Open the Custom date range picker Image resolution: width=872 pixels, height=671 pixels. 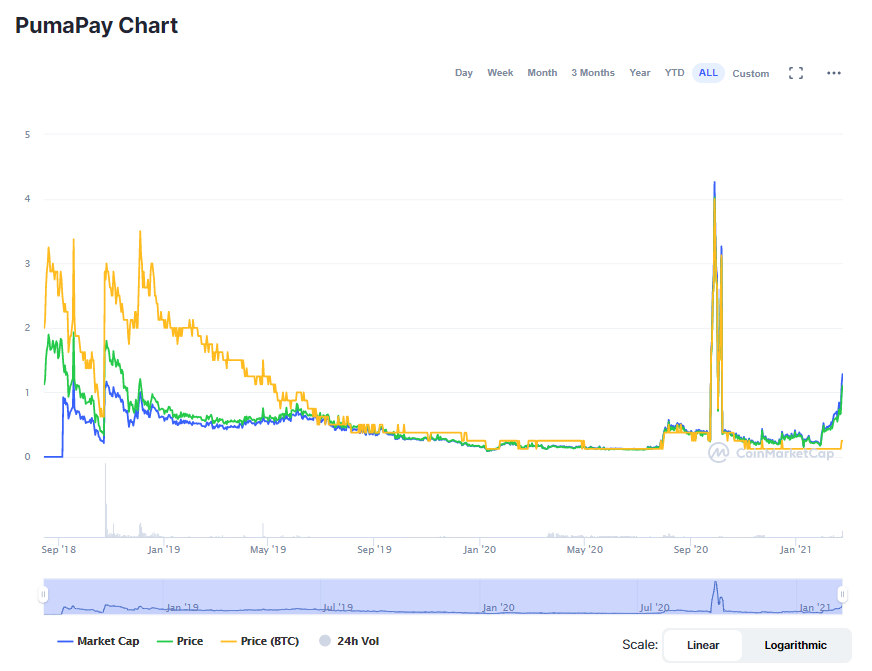click(751, 73)
